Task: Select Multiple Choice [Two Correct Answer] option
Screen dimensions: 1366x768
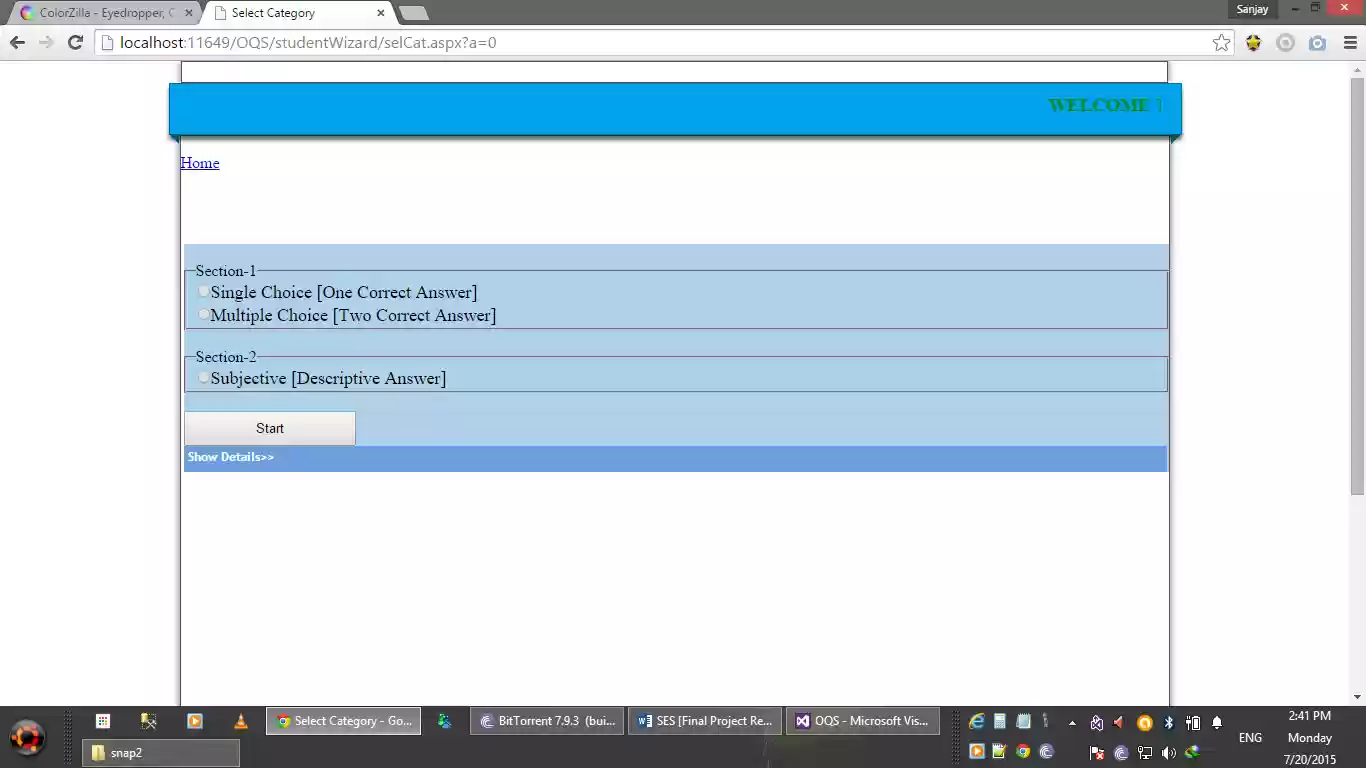Action: [204, 314]
